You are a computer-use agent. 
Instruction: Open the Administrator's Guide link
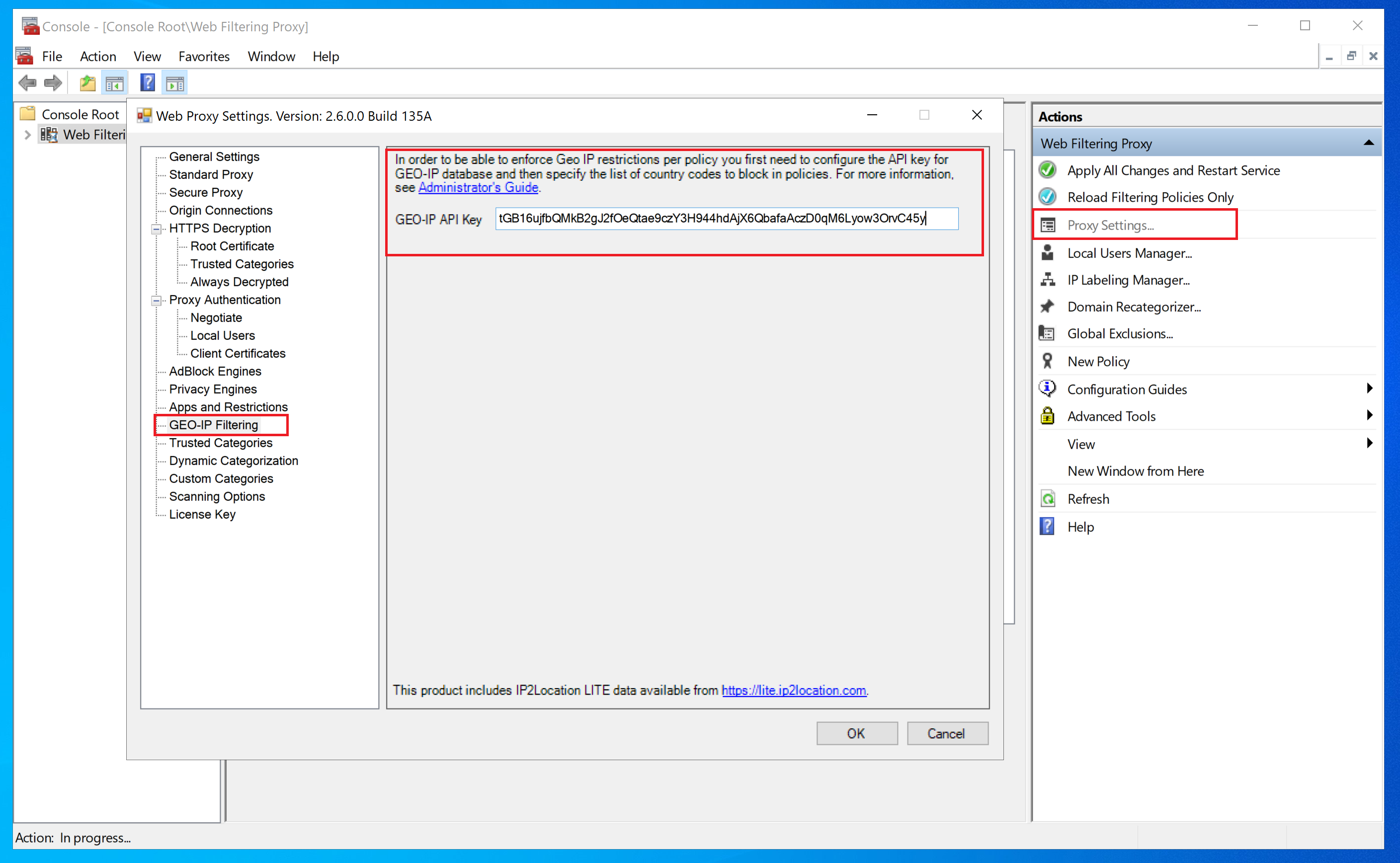pos(478,188)
